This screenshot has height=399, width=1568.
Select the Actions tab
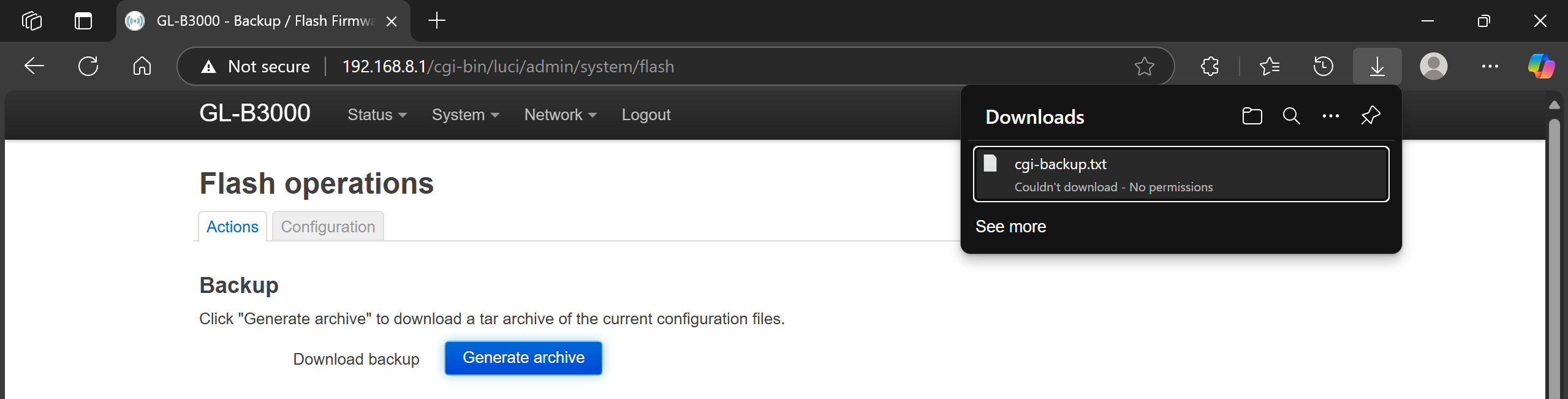point(232,227)
